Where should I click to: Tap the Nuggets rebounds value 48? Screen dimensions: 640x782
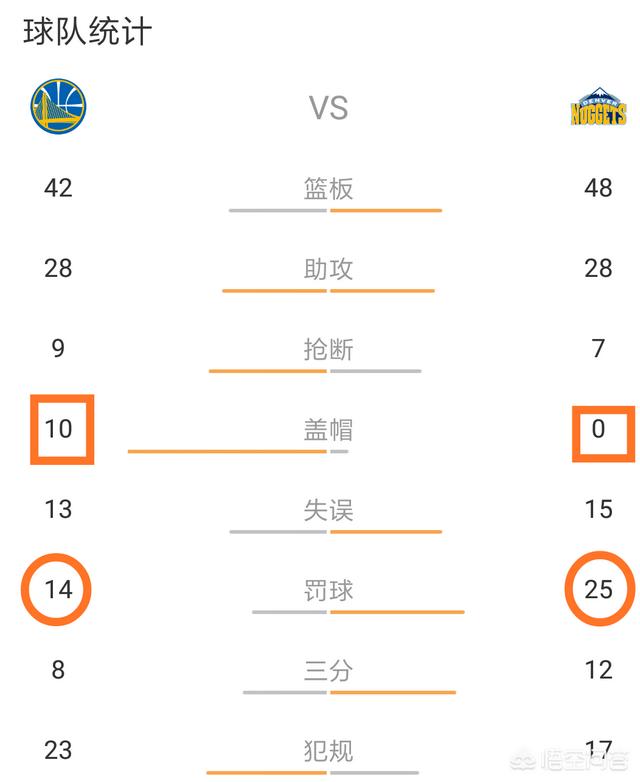[x=598, y=188]
